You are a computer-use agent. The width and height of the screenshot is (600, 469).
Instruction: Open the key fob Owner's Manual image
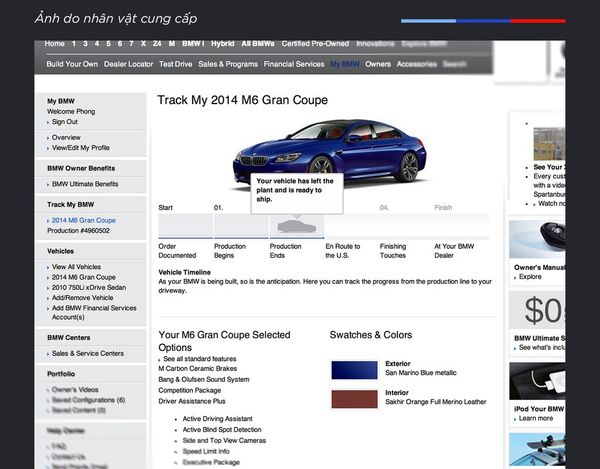pyautogui.click(x=537, y=239)
